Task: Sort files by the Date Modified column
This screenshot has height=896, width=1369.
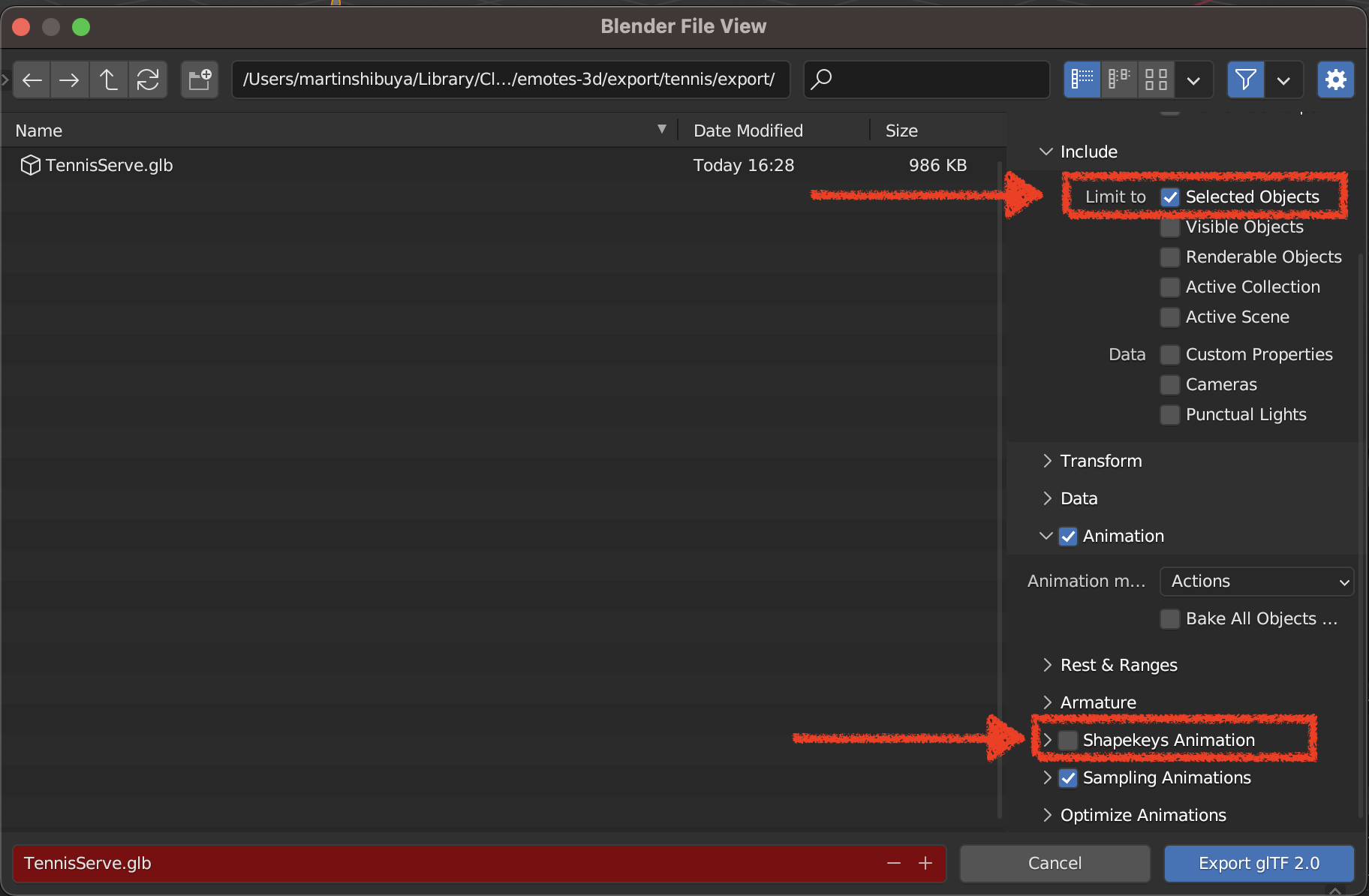Action: 748,131
